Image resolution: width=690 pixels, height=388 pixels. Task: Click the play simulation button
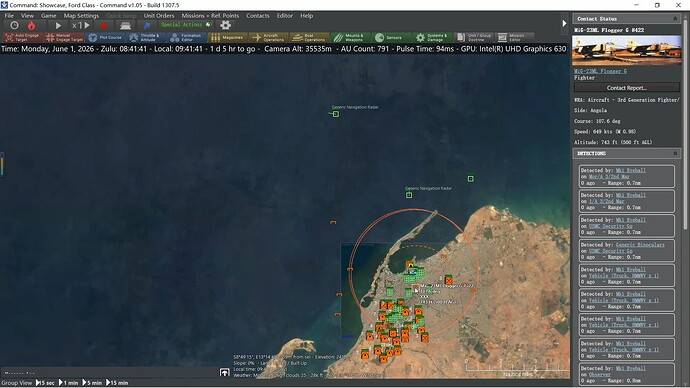pyautogui.click(x=58, y=26)
